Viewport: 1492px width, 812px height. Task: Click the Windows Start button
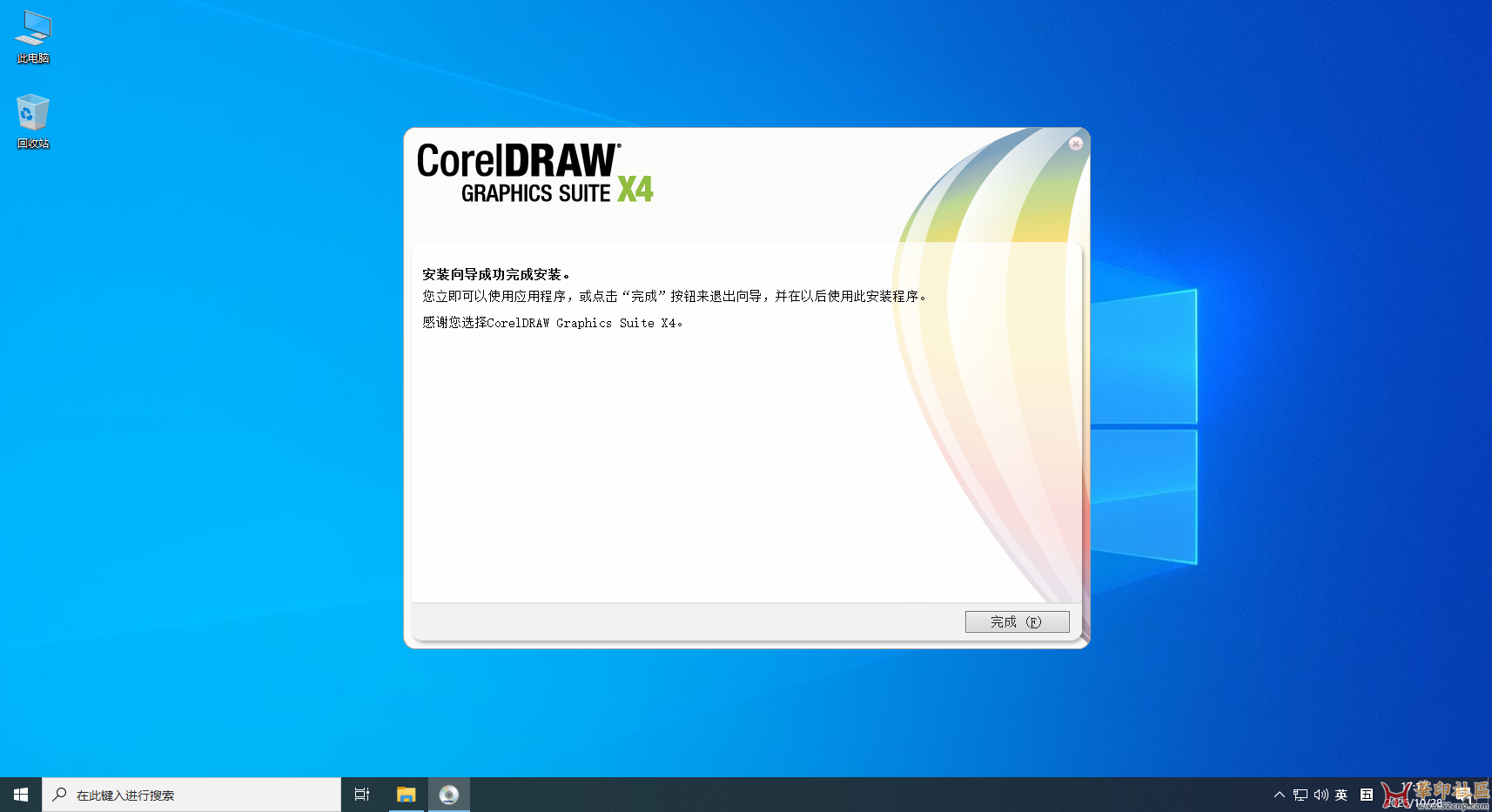[19, 794]
